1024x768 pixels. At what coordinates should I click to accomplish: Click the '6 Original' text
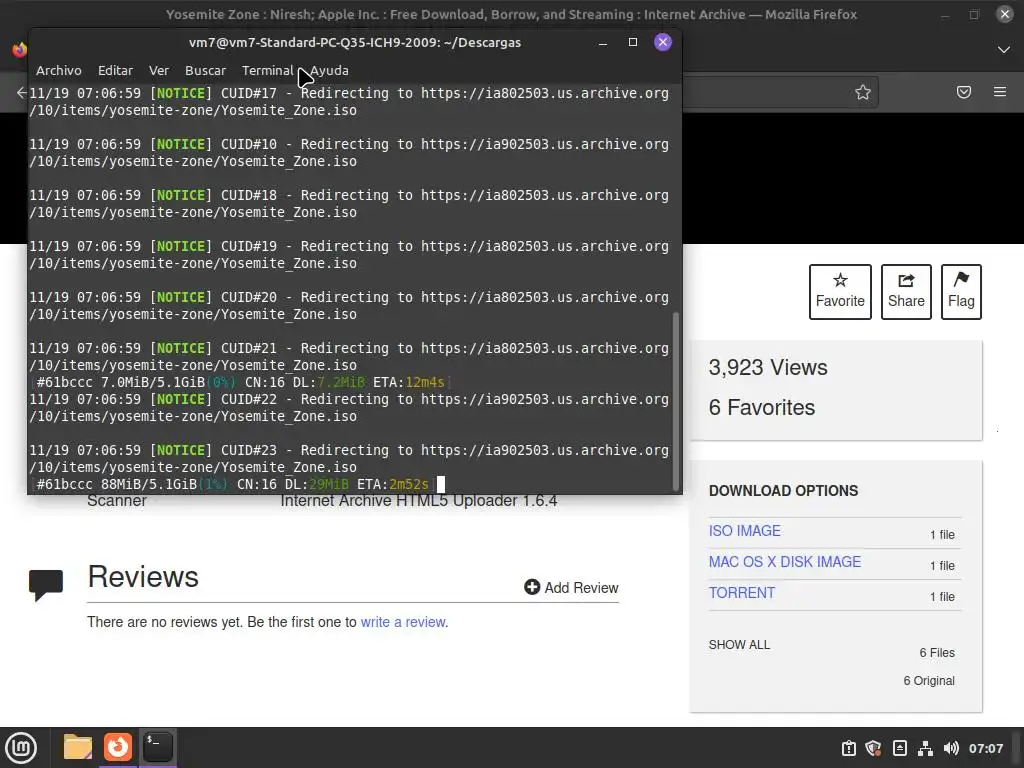929,680
